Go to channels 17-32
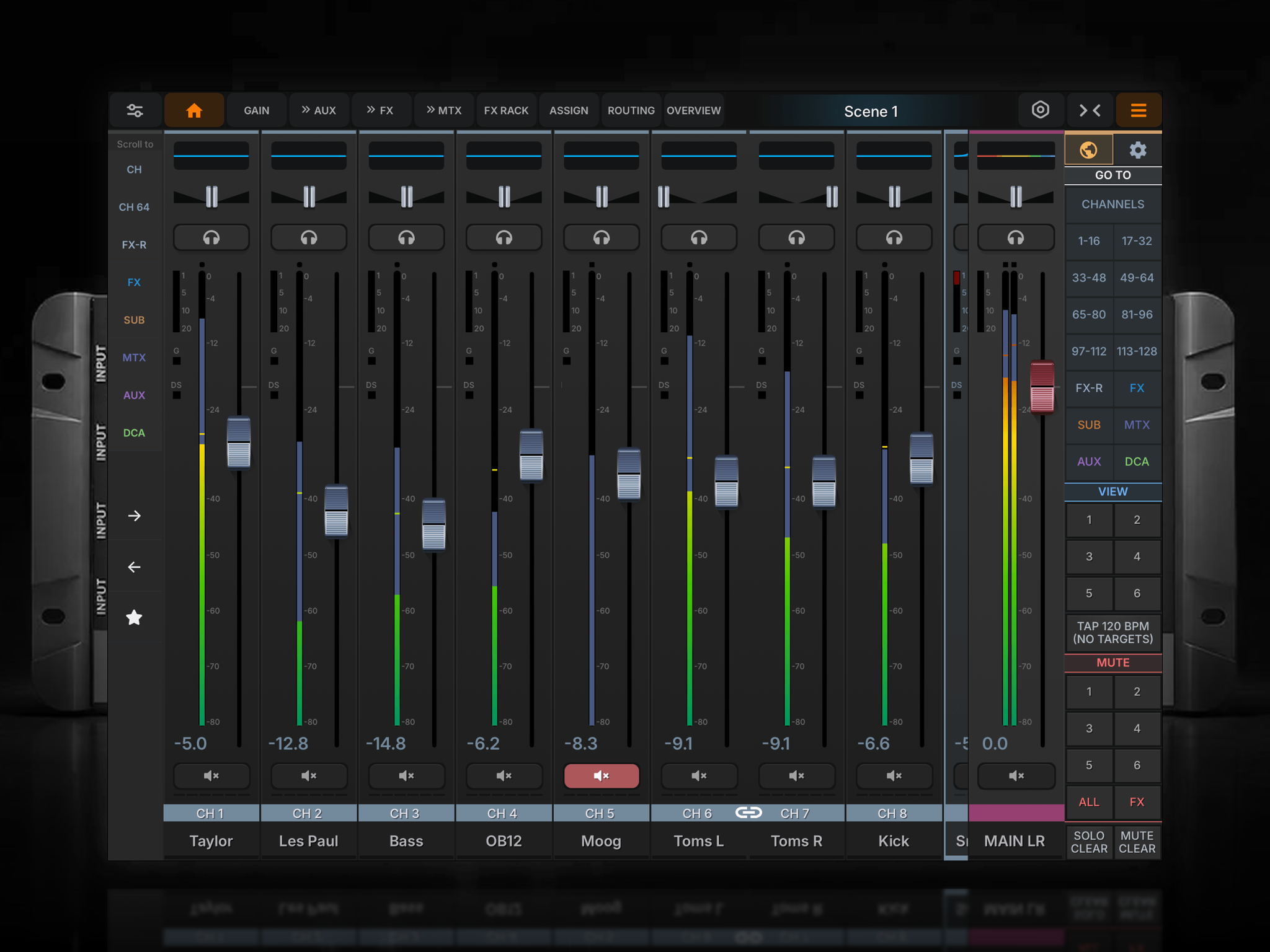Viewport: 1270px width, 952px height. (x=1137, y=241)
